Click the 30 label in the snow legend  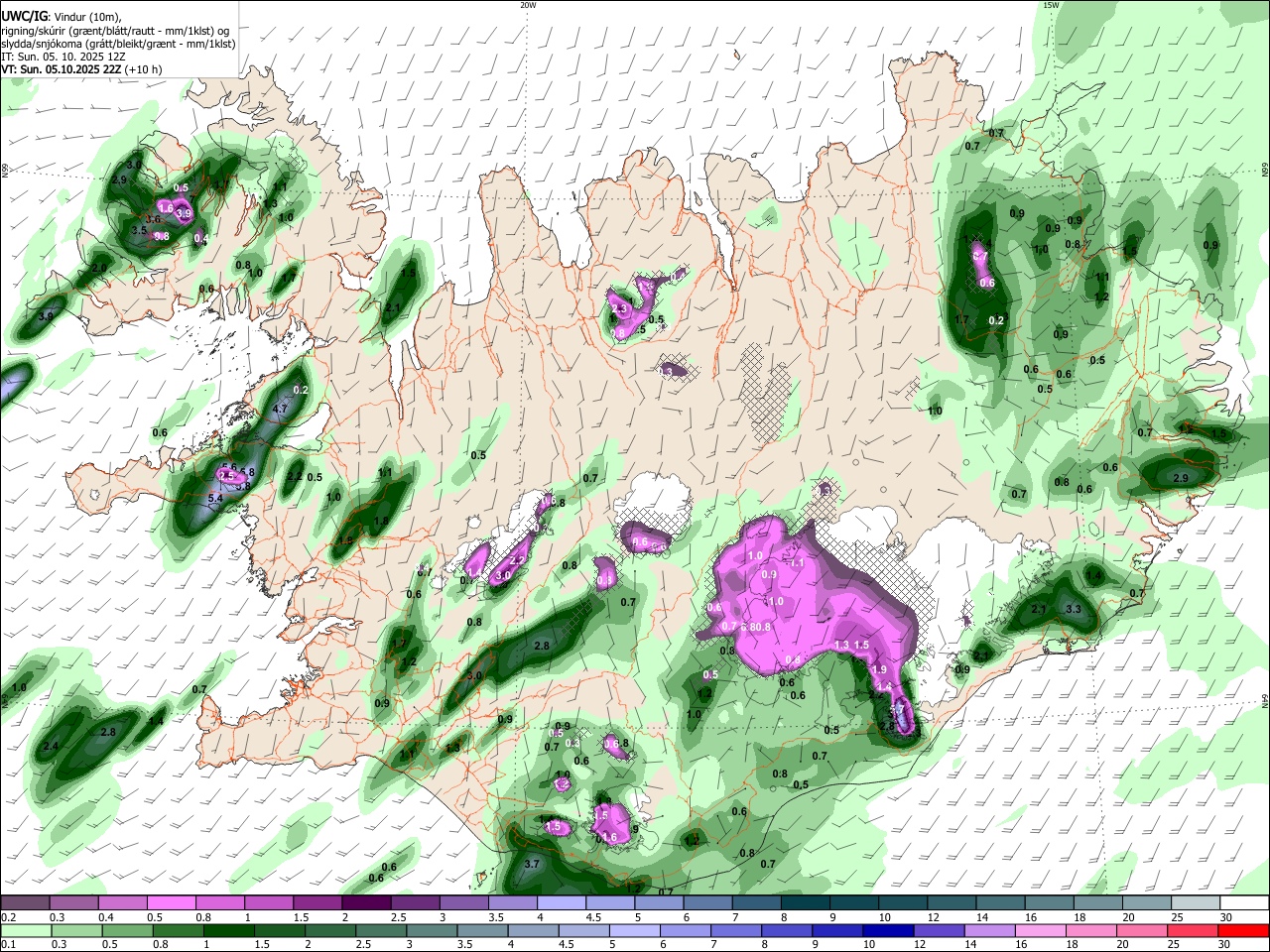coord(1226,917)
